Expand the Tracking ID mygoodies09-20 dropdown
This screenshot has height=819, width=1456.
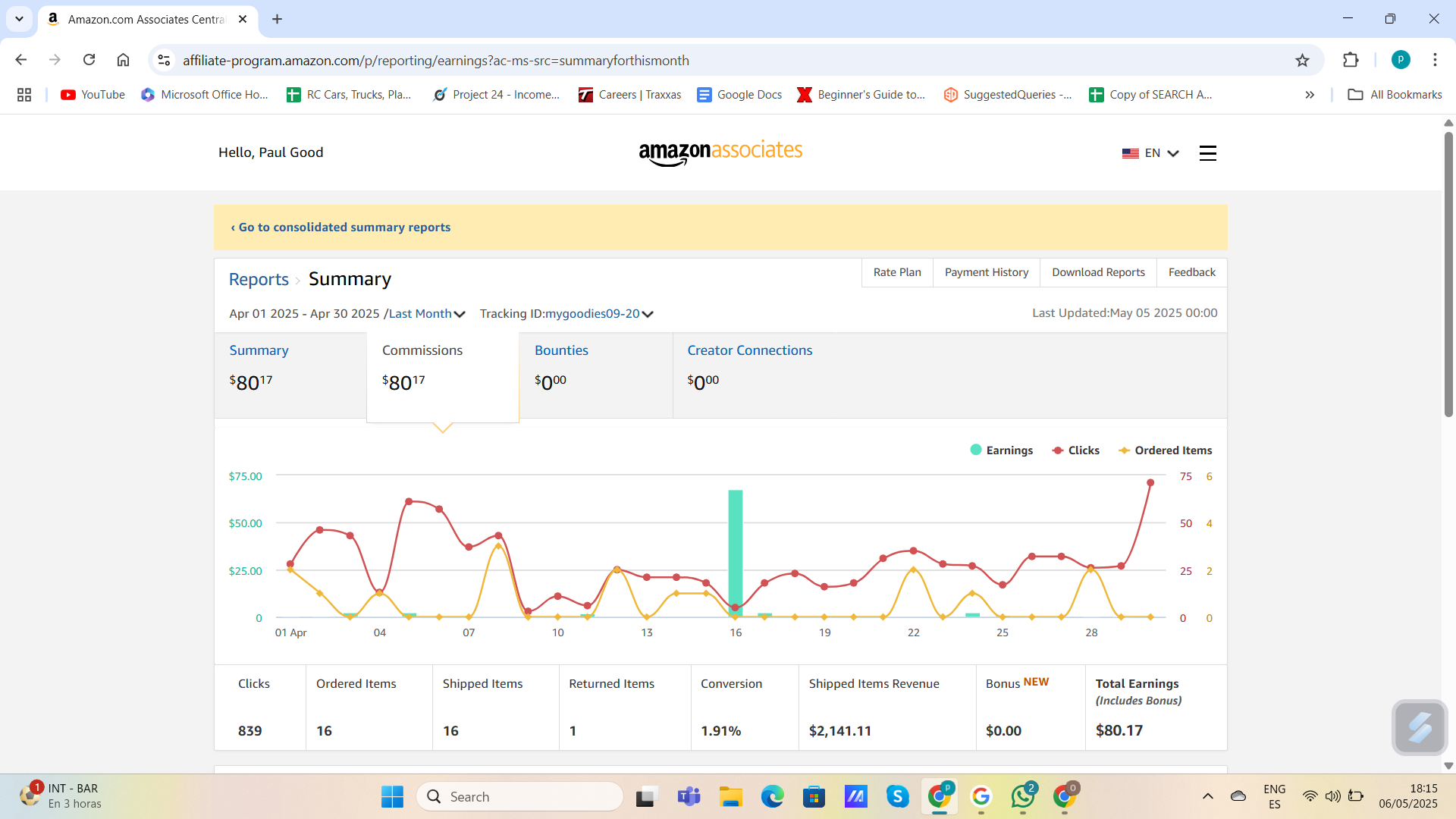coord(599,314)
